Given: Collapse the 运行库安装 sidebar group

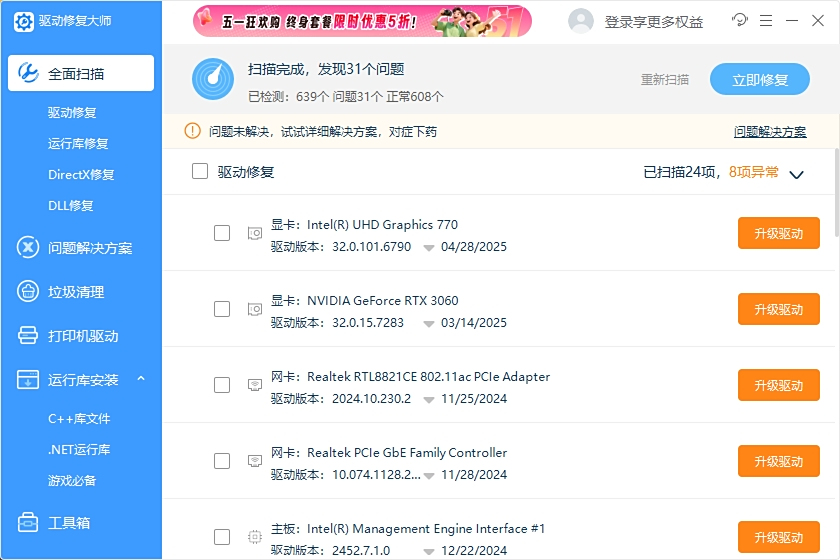Looking at the screenshot, I should click(x=141, y=379).
